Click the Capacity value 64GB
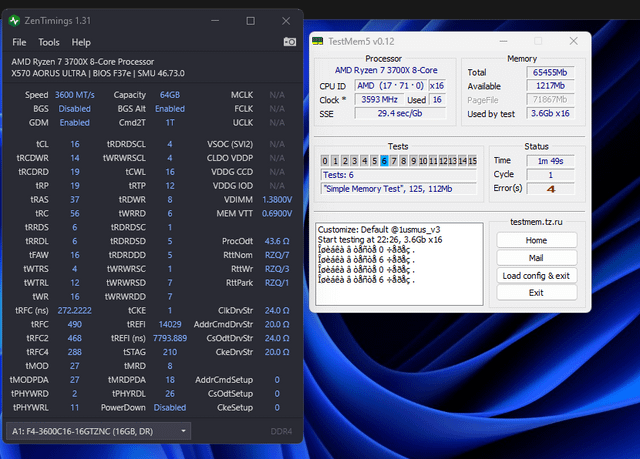This screenshot has width=640, height=459. point(170,95)
